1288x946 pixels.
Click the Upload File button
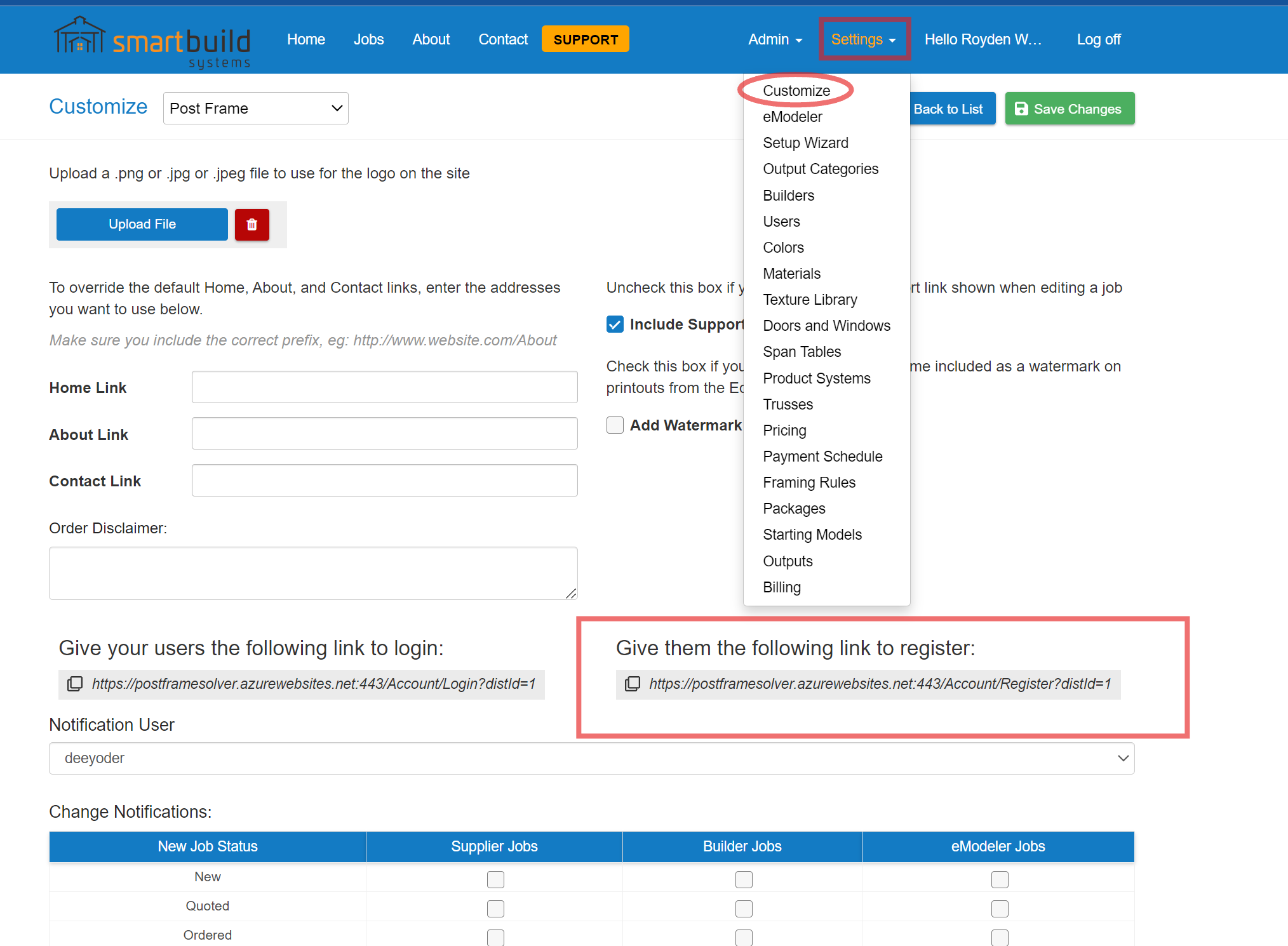[142, 224]
